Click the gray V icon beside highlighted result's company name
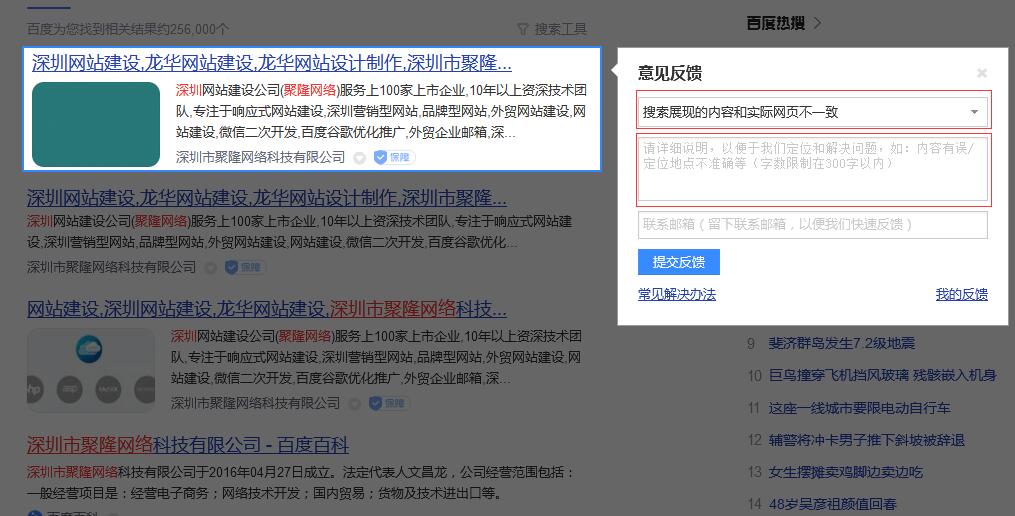 point(359,158)
